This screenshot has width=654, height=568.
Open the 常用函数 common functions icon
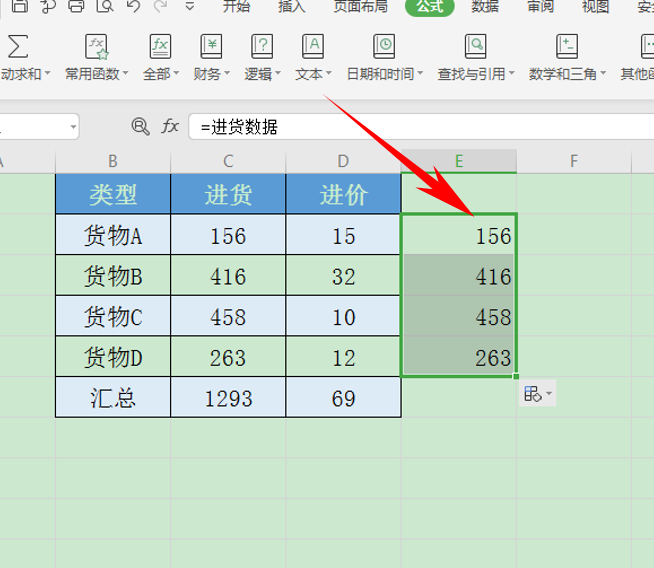click(x=96, y=46)
